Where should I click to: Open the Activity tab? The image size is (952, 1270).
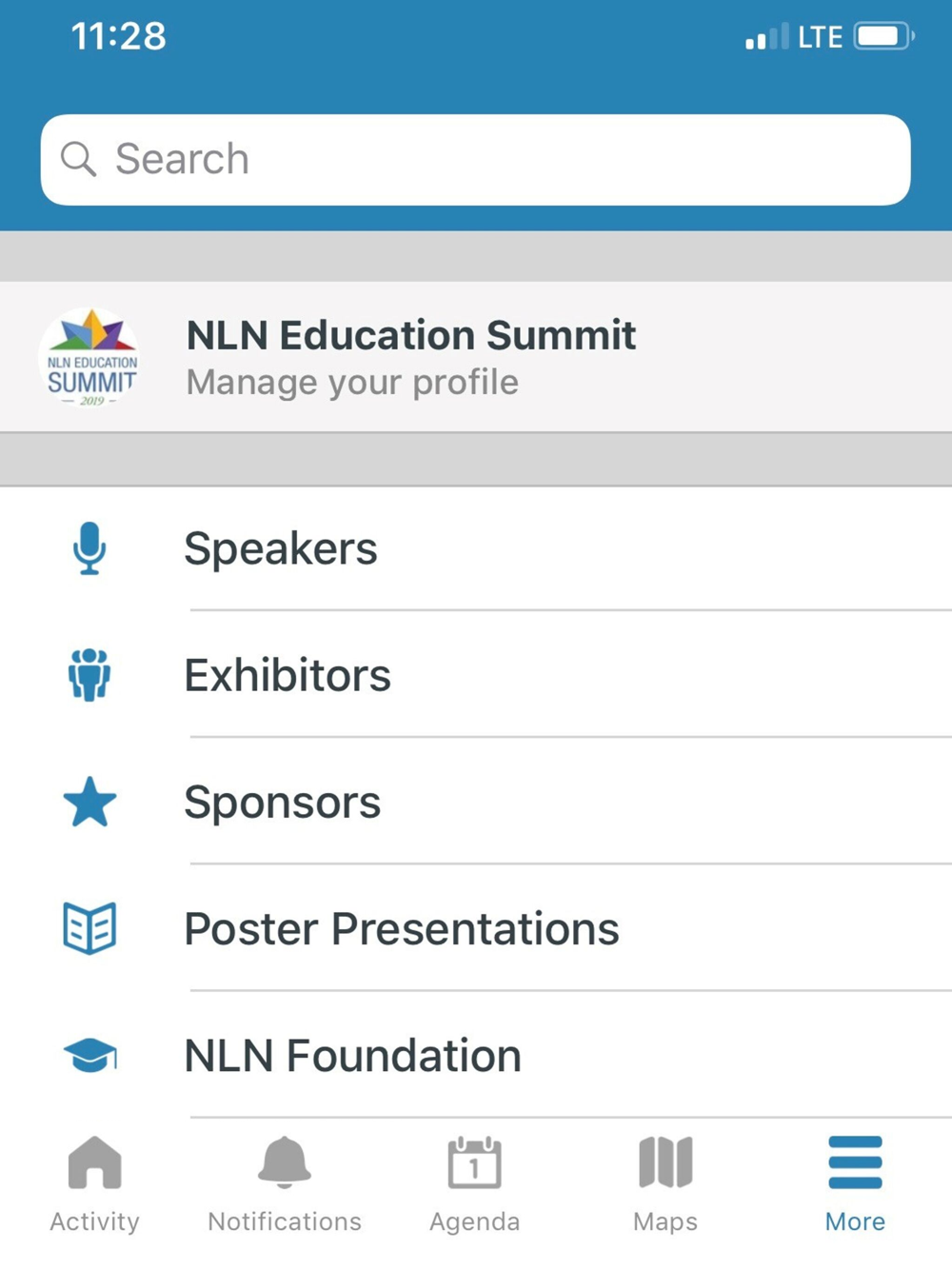point(94,1185)
